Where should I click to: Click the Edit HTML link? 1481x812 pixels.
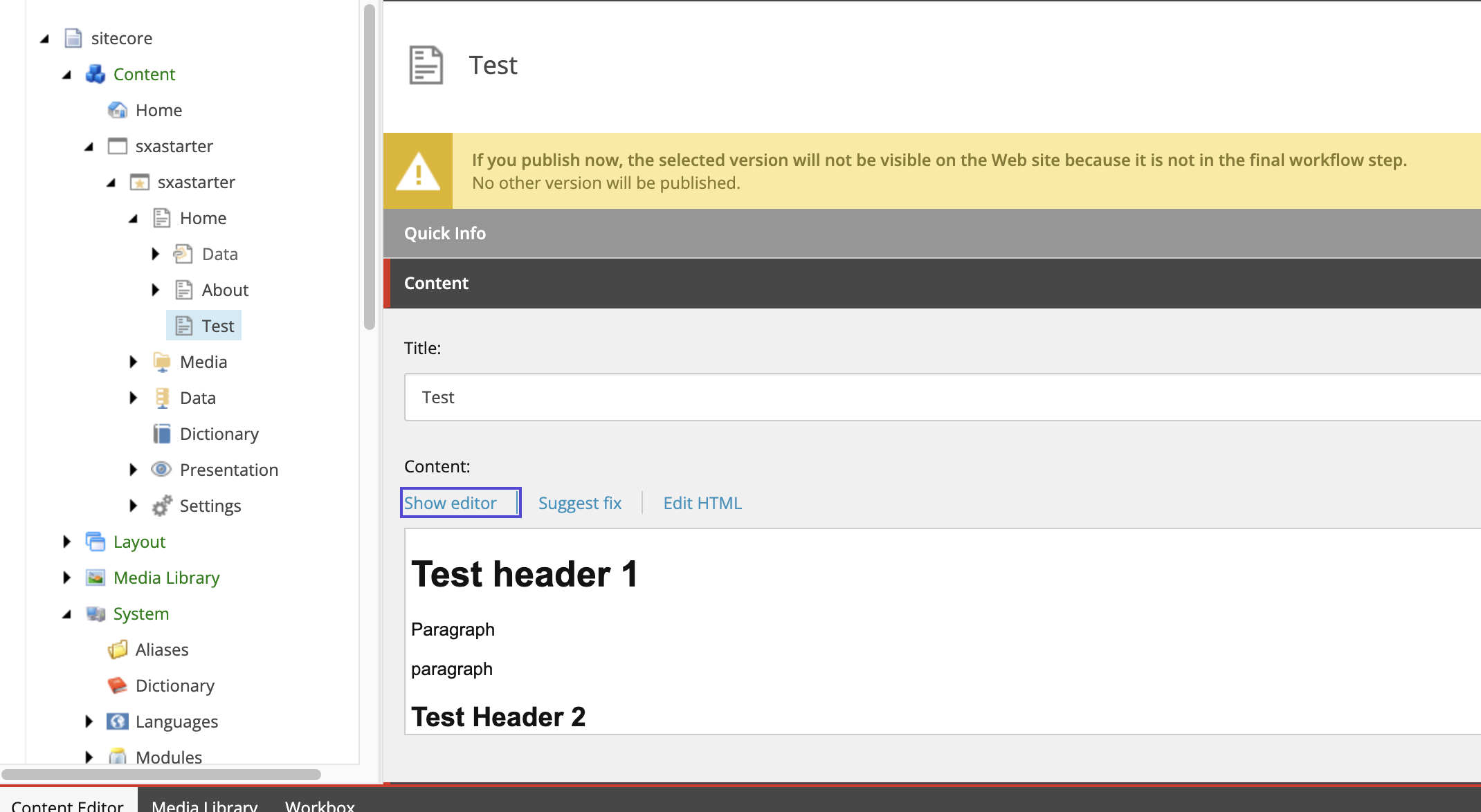point(701,502)
